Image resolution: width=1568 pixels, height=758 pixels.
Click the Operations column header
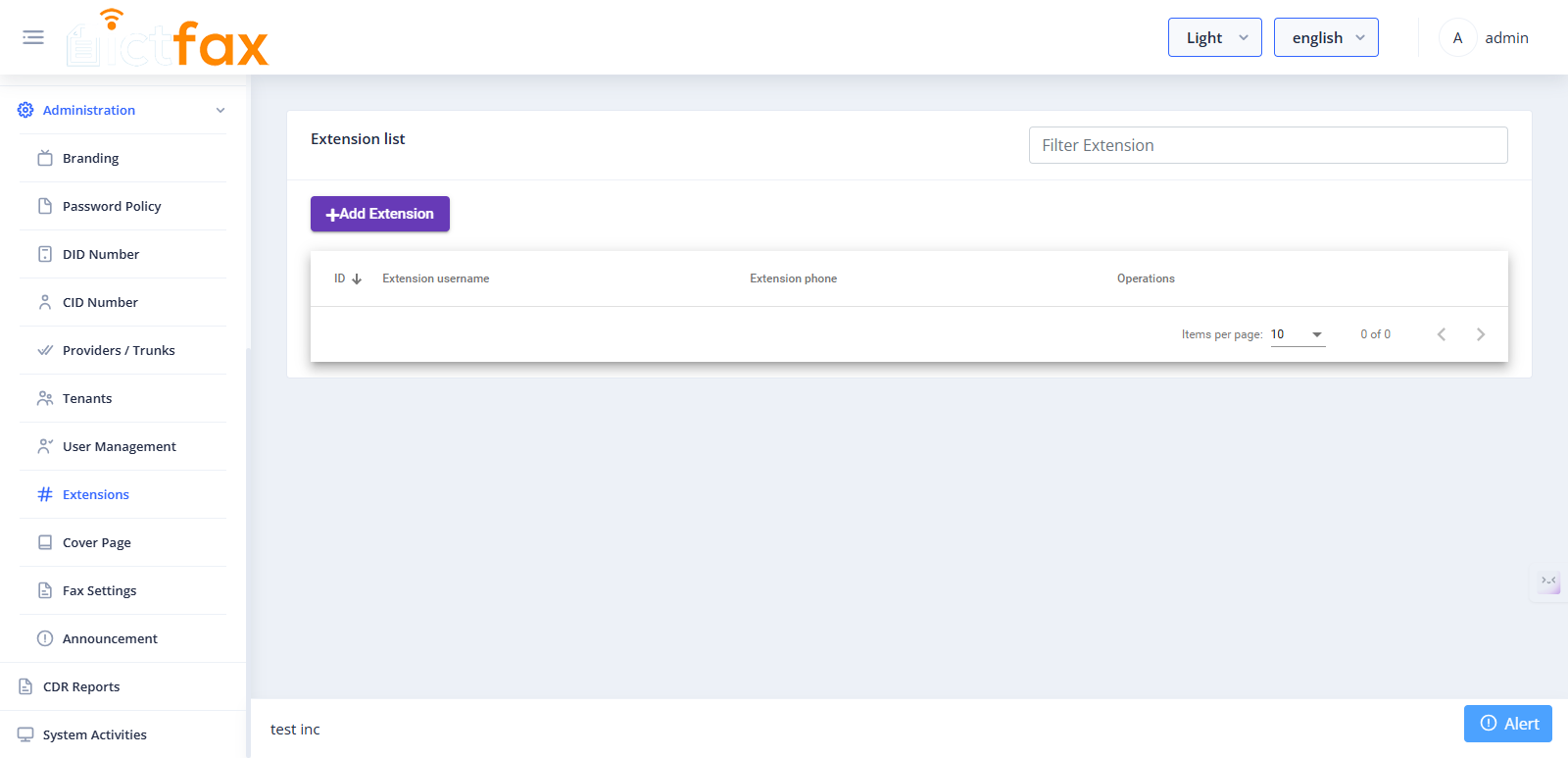coord(1146,278)
